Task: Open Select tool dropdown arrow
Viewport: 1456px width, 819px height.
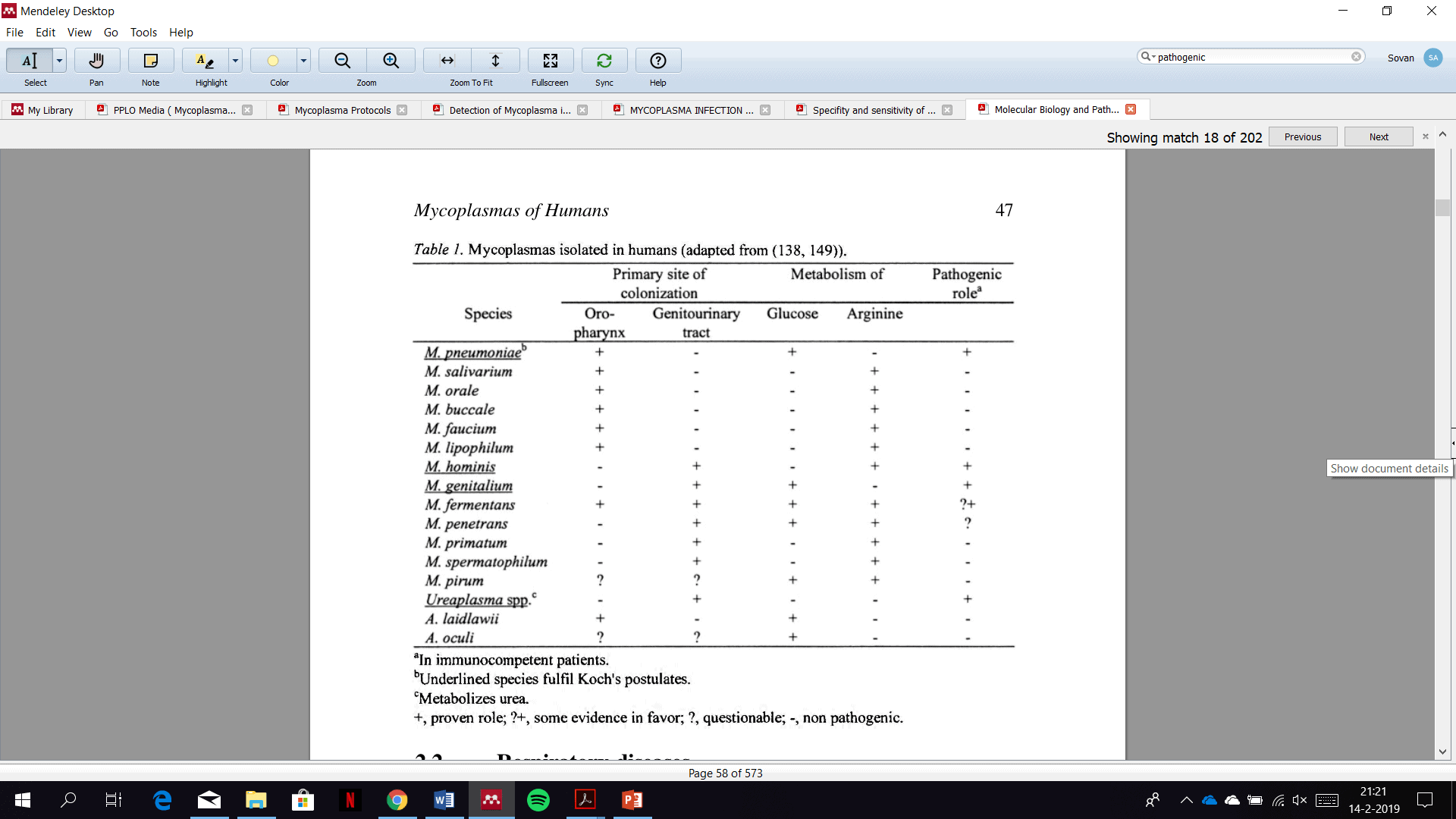Action: (59, 61)
